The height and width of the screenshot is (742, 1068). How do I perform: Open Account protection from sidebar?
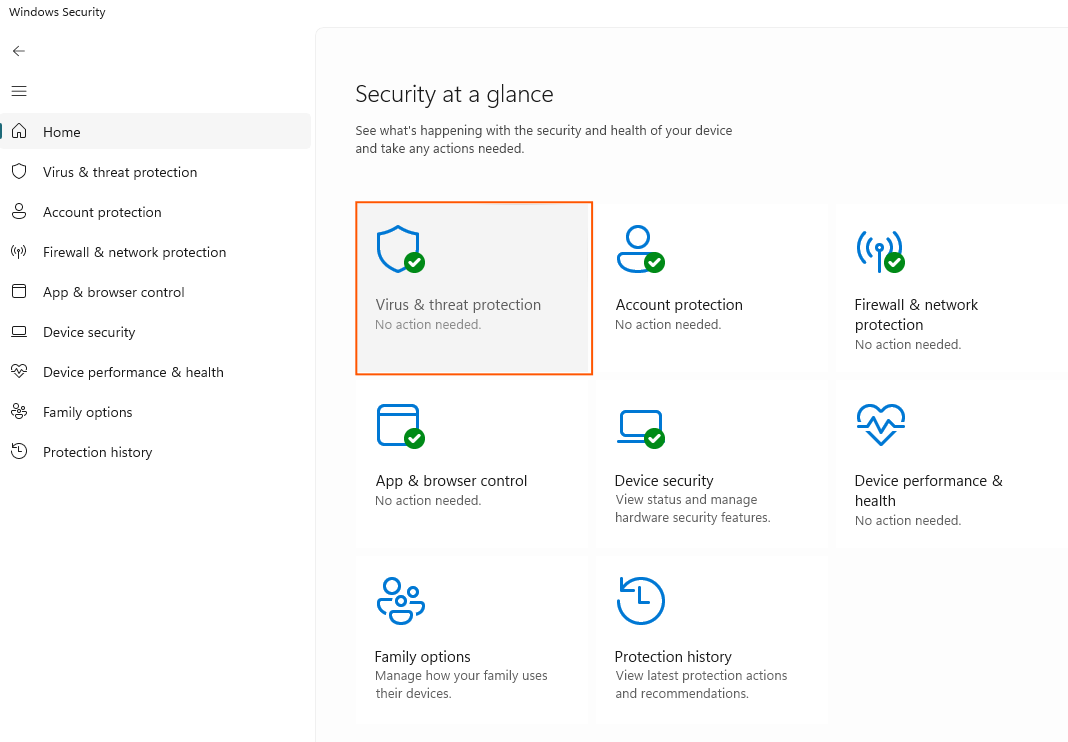coord(156,212)
